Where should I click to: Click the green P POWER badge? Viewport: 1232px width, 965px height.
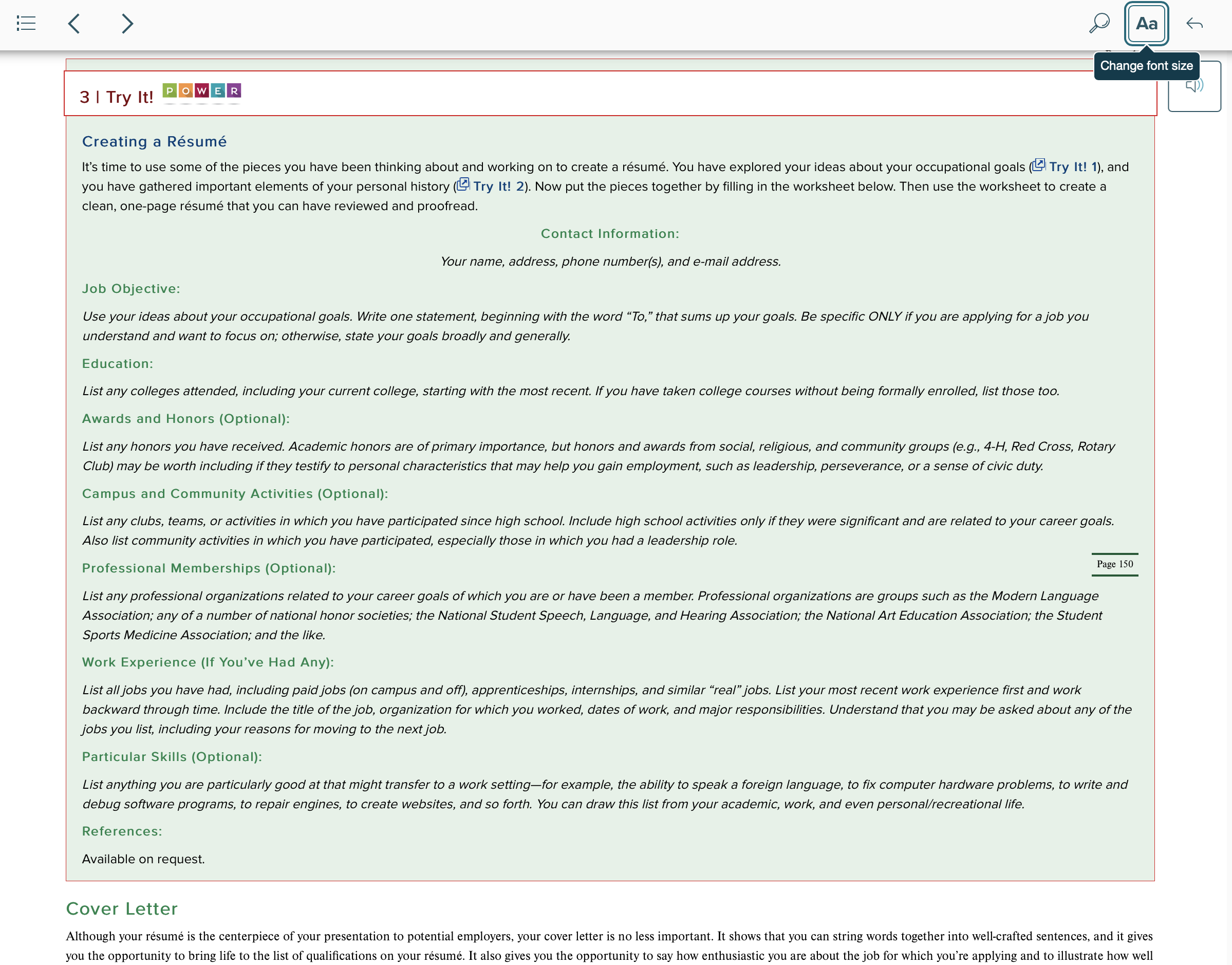point(170,90)
